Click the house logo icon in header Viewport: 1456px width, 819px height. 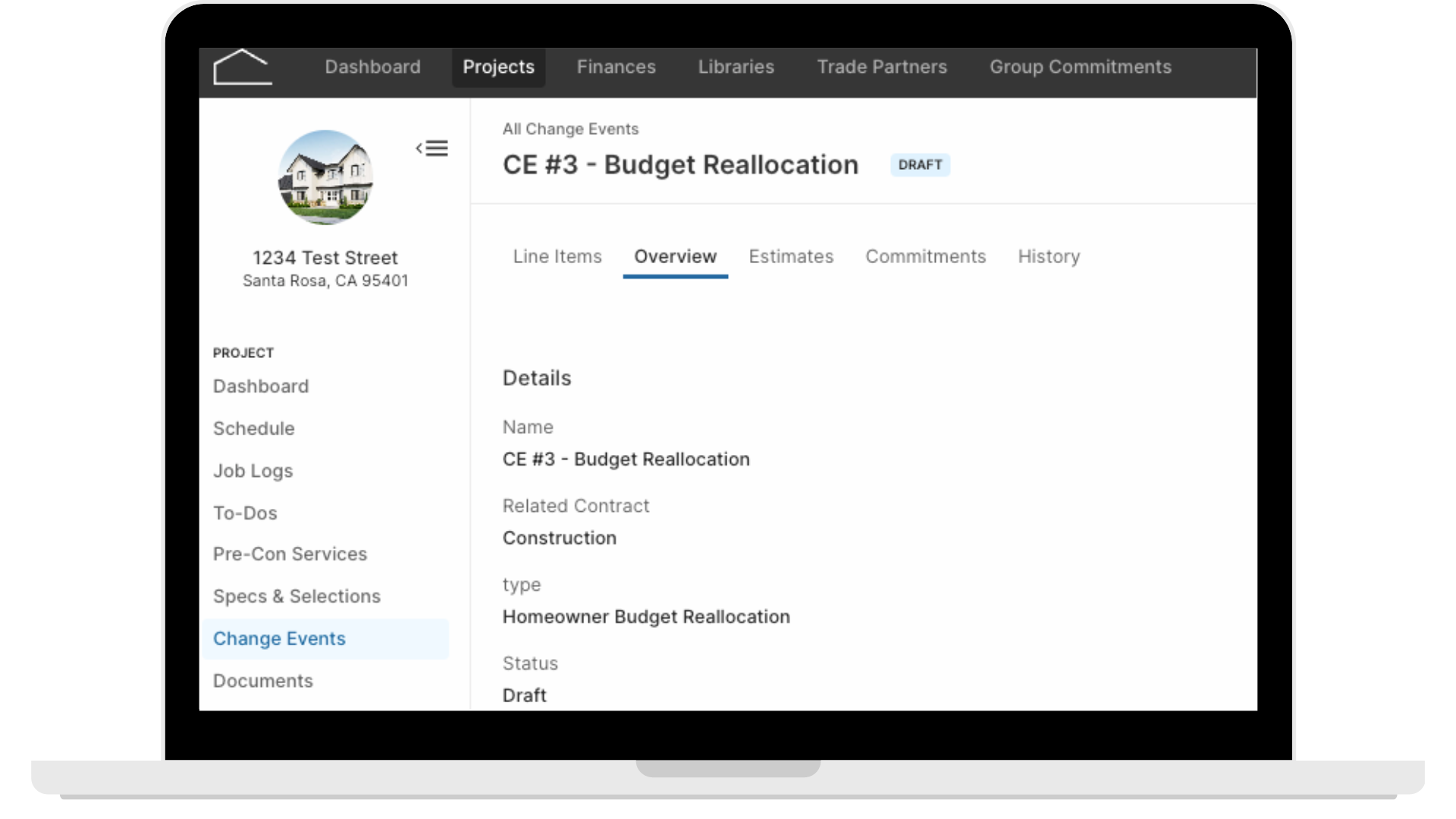242,67
